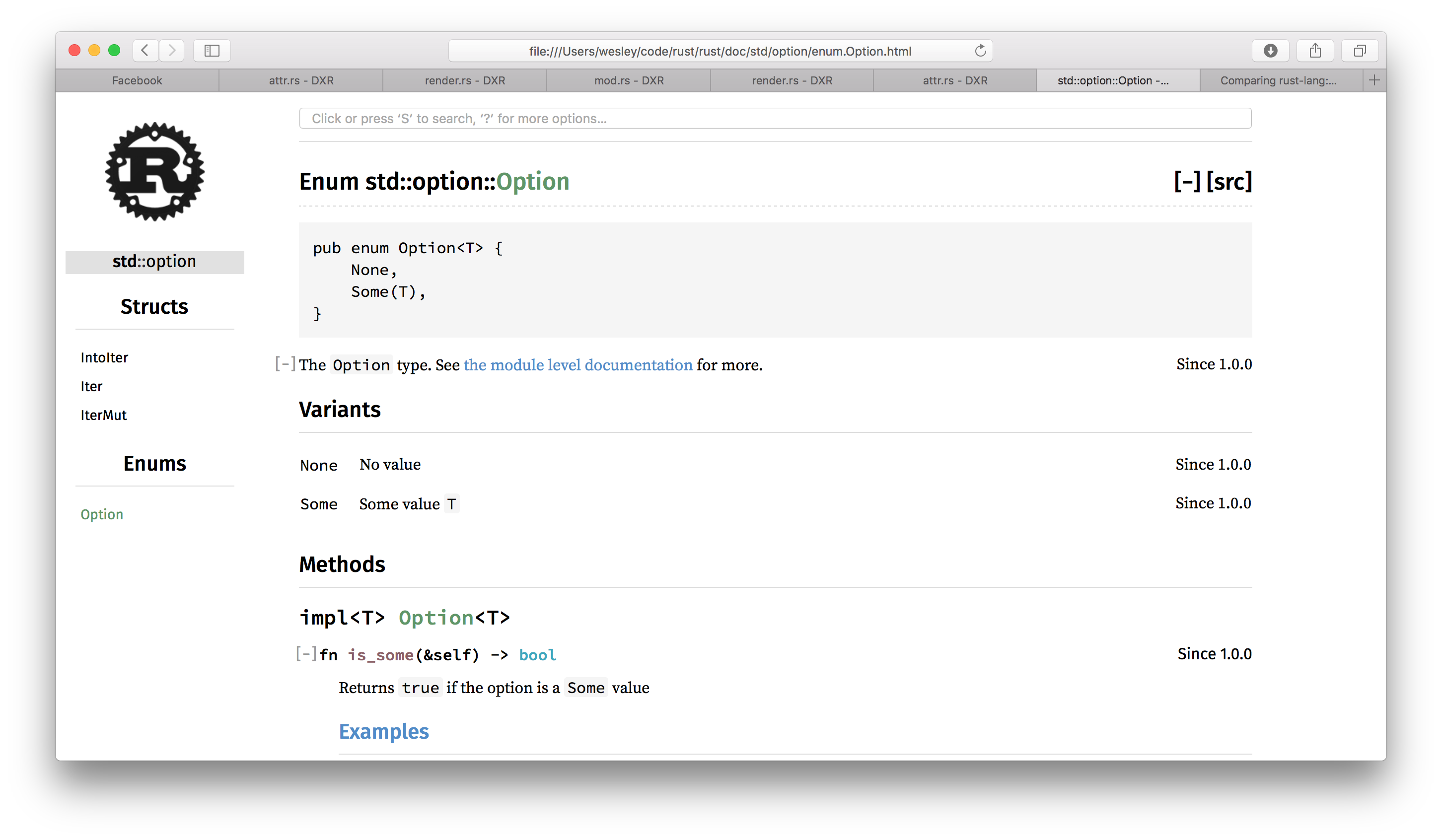1442x840 pixels.
Task: Collapse all docs with top [-] toggle
Action: [1187, 181]
